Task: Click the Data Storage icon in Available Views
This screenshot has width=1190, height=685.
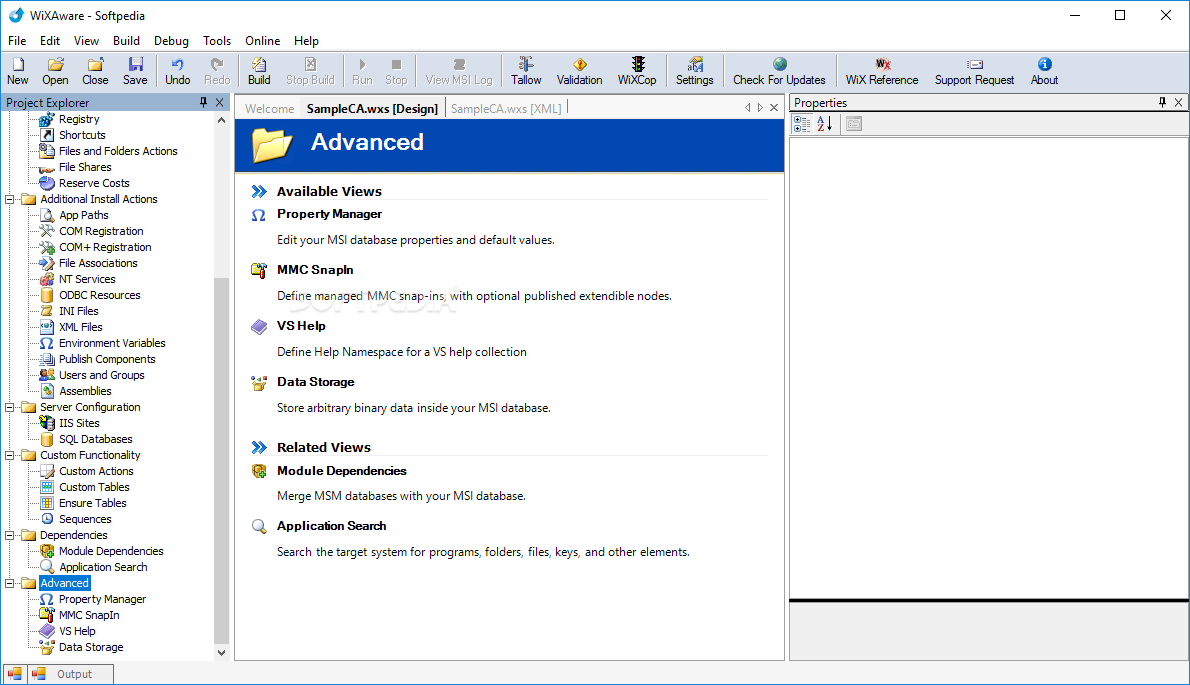Action: [259, 382]
